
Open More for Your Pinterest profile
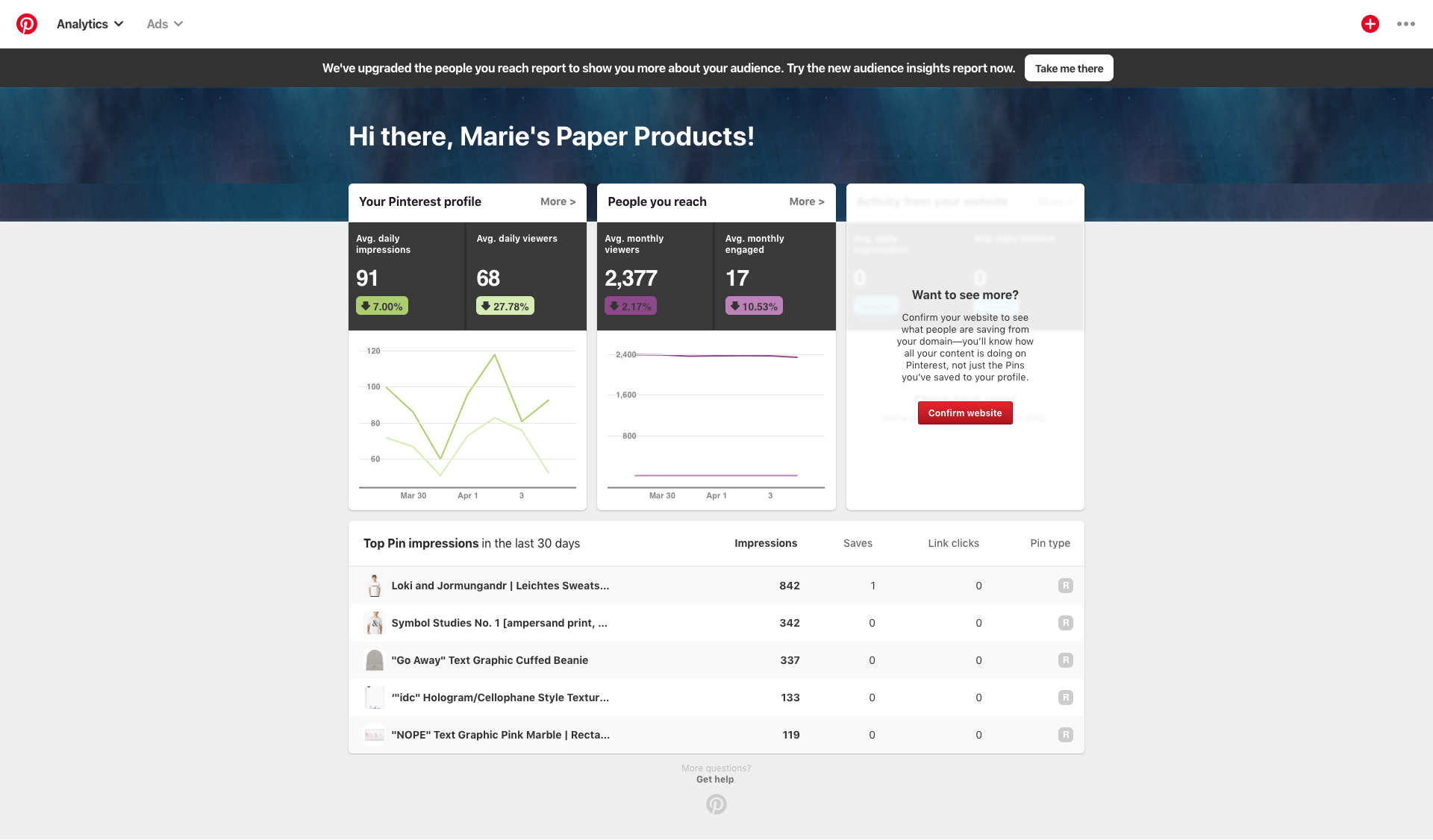pos(558,201)
